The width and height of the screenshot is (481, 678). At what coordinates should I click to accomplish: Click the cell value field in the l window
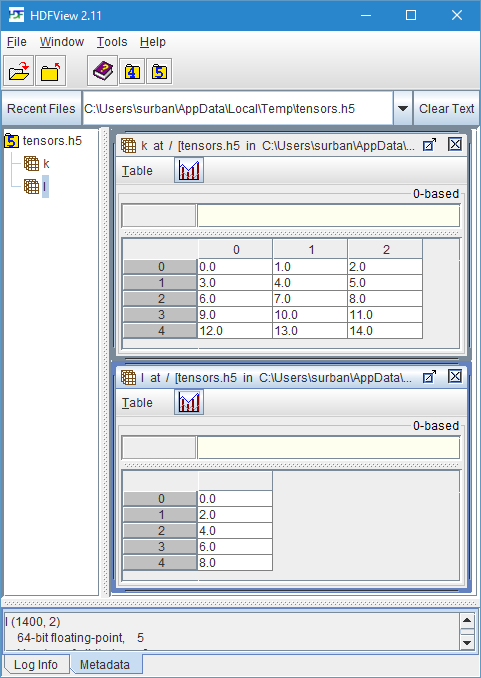tap(328, 448)
